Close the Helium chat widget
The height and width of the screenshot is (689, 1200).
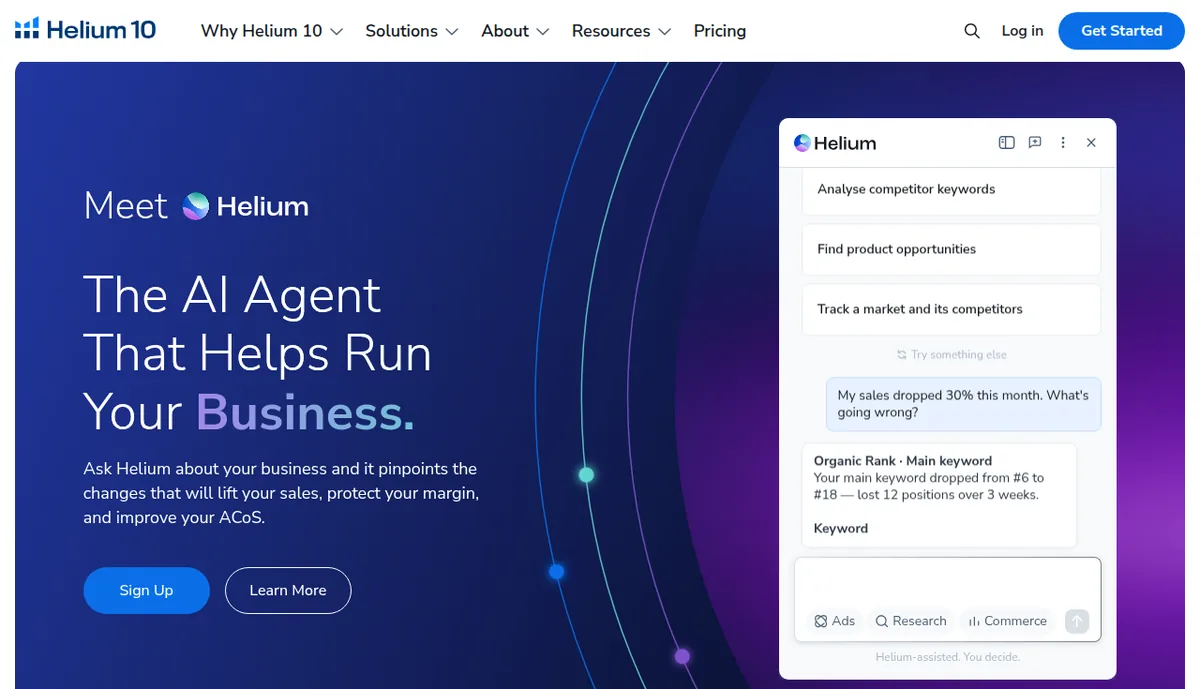pyautogui.click(x=1091, y=143)
